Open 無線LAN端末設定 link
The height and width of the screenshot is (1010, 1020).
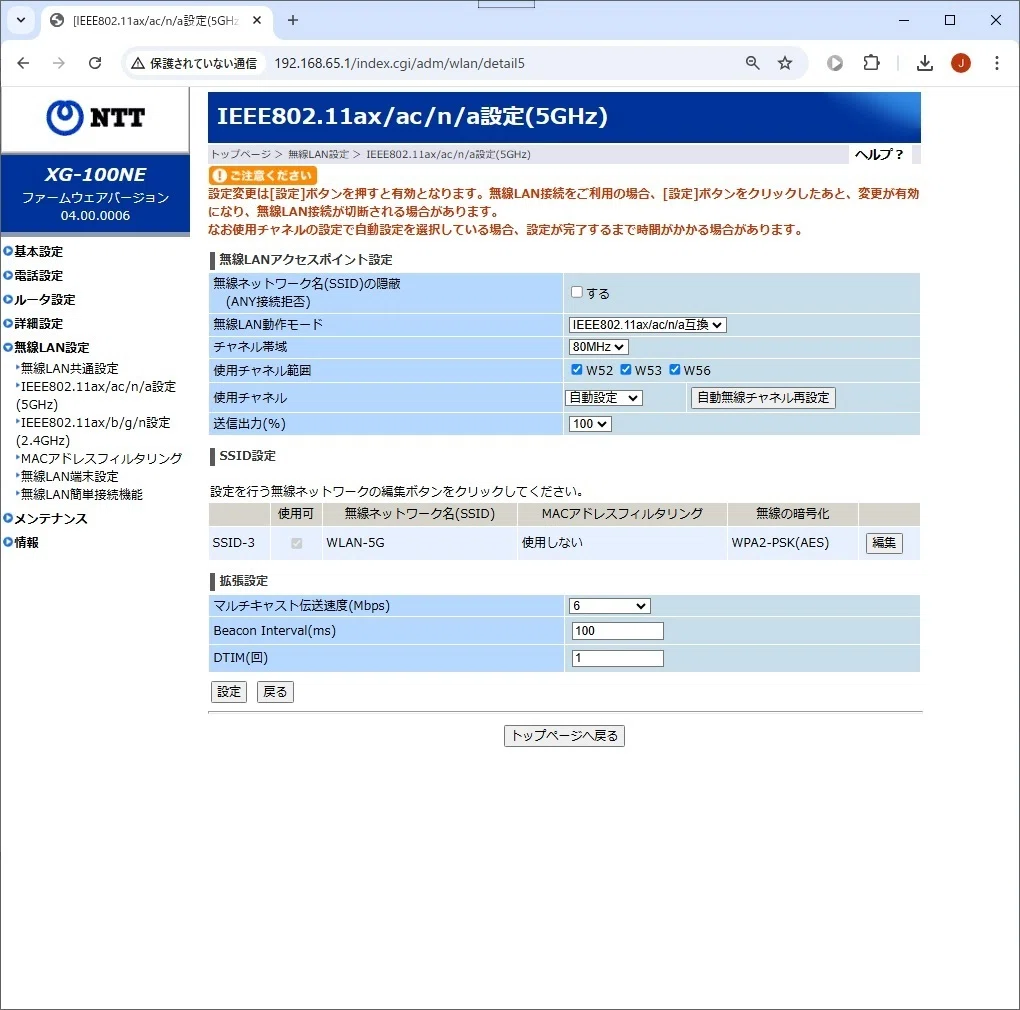[70, 476]
